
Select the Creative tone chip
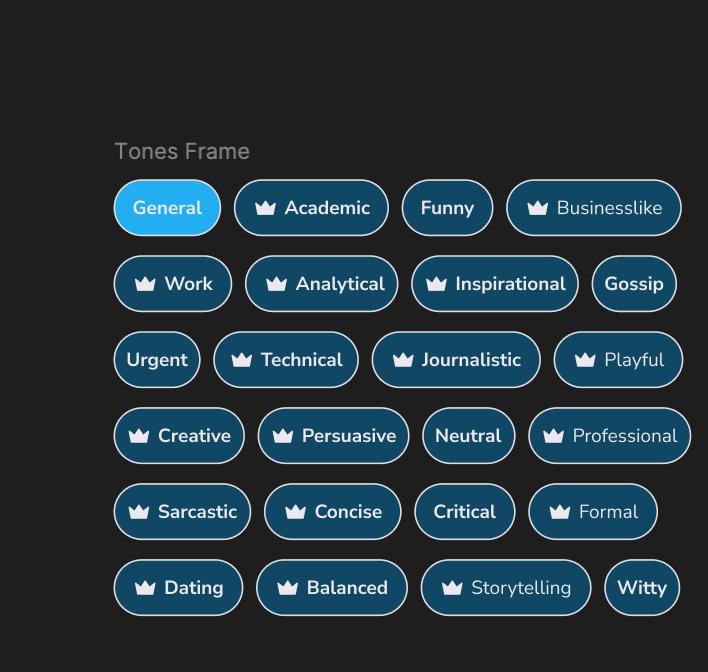(179, 435)
